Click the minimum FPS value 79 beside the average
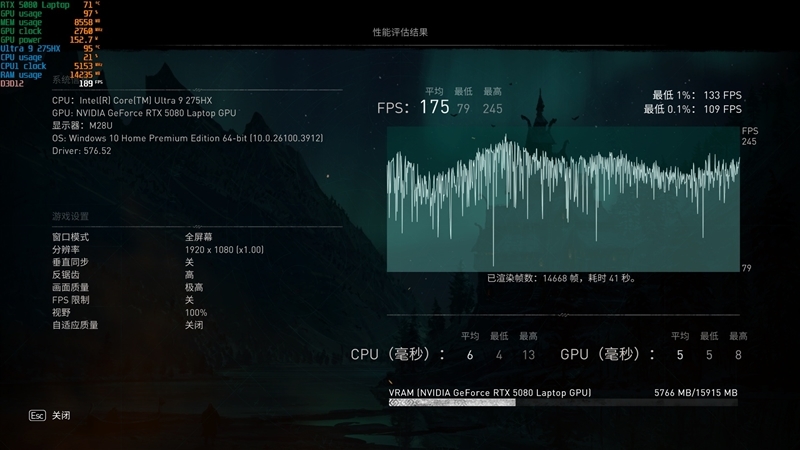 pyautogui.click(x=463, y=109)
